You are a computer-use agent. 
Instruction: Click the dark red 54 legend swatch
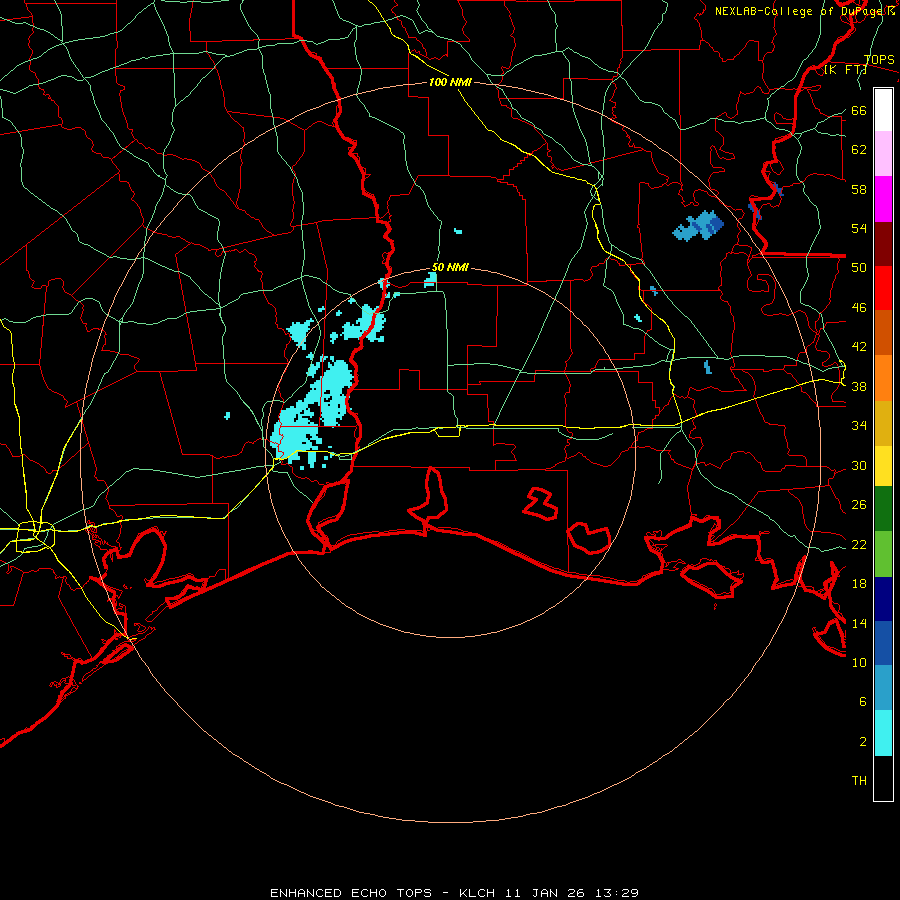883,243
